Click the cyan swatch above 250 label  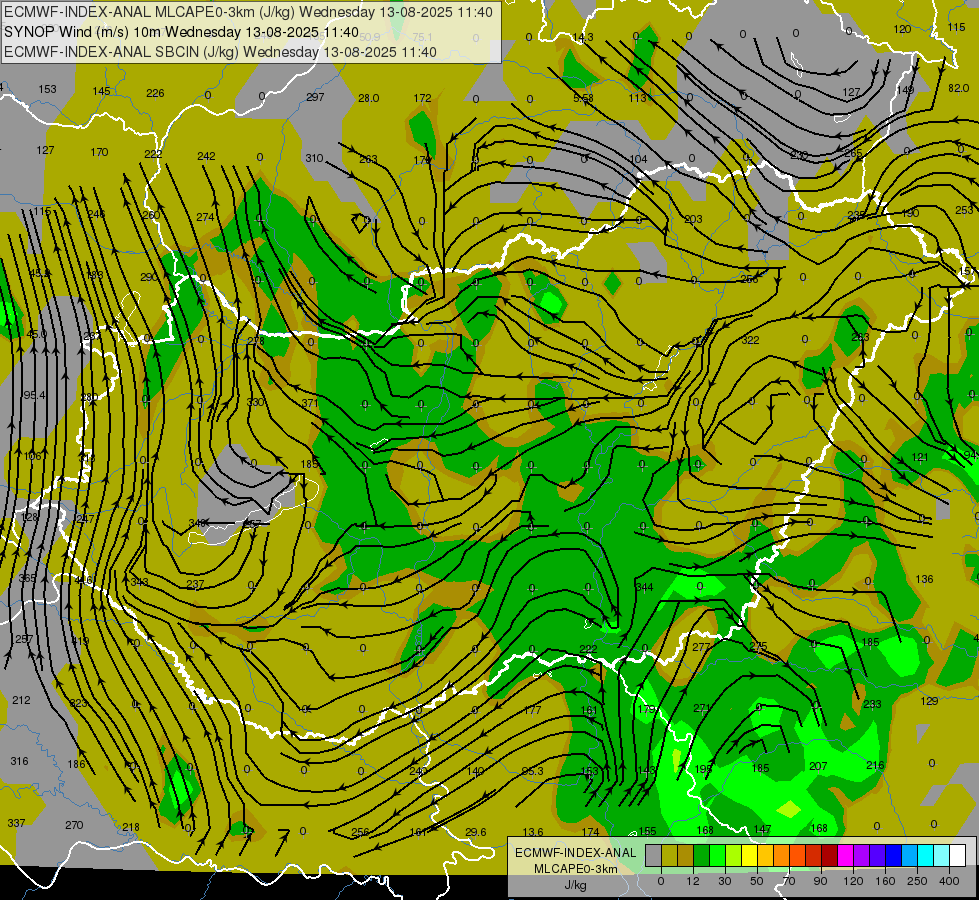tap(925, 855)
